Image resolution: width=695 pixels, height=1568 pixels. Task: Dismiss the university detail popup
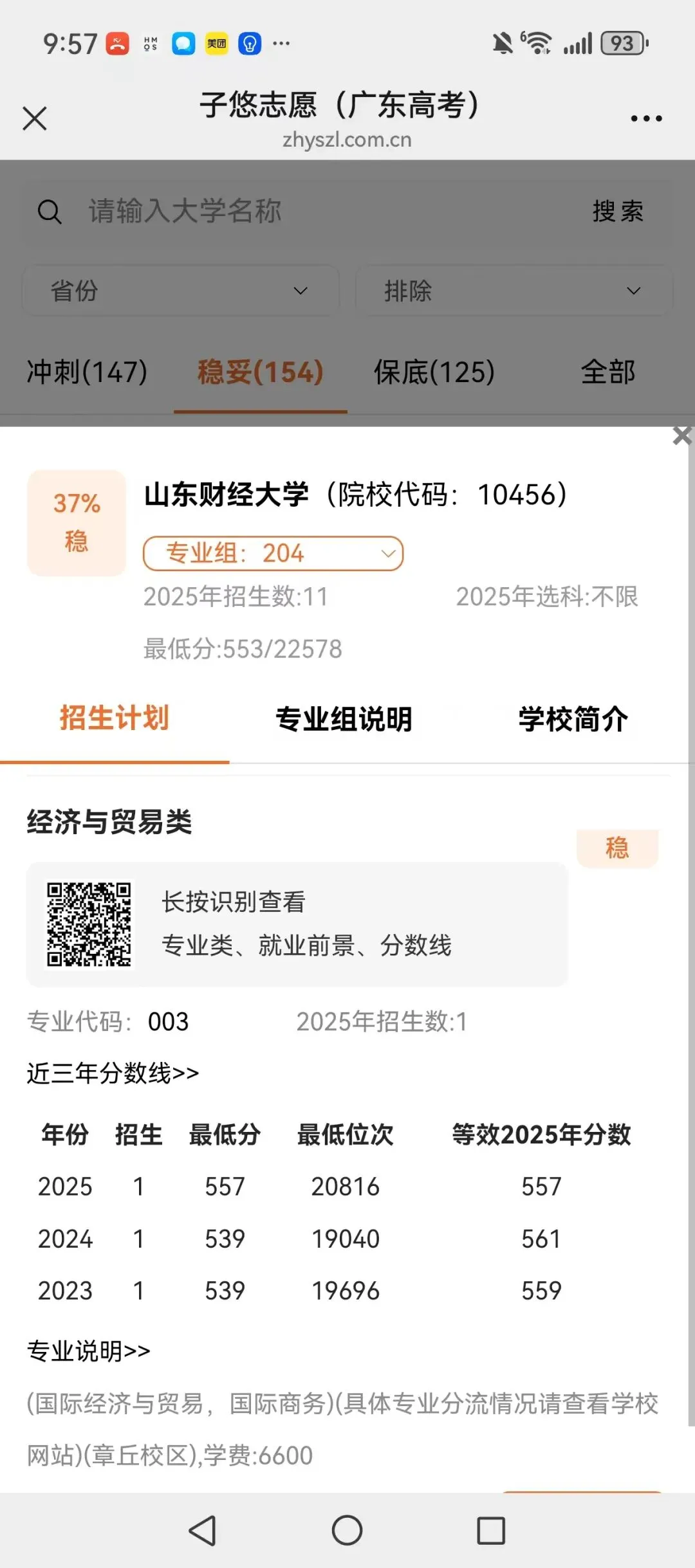pyautogui.click(x=682, y=436)
